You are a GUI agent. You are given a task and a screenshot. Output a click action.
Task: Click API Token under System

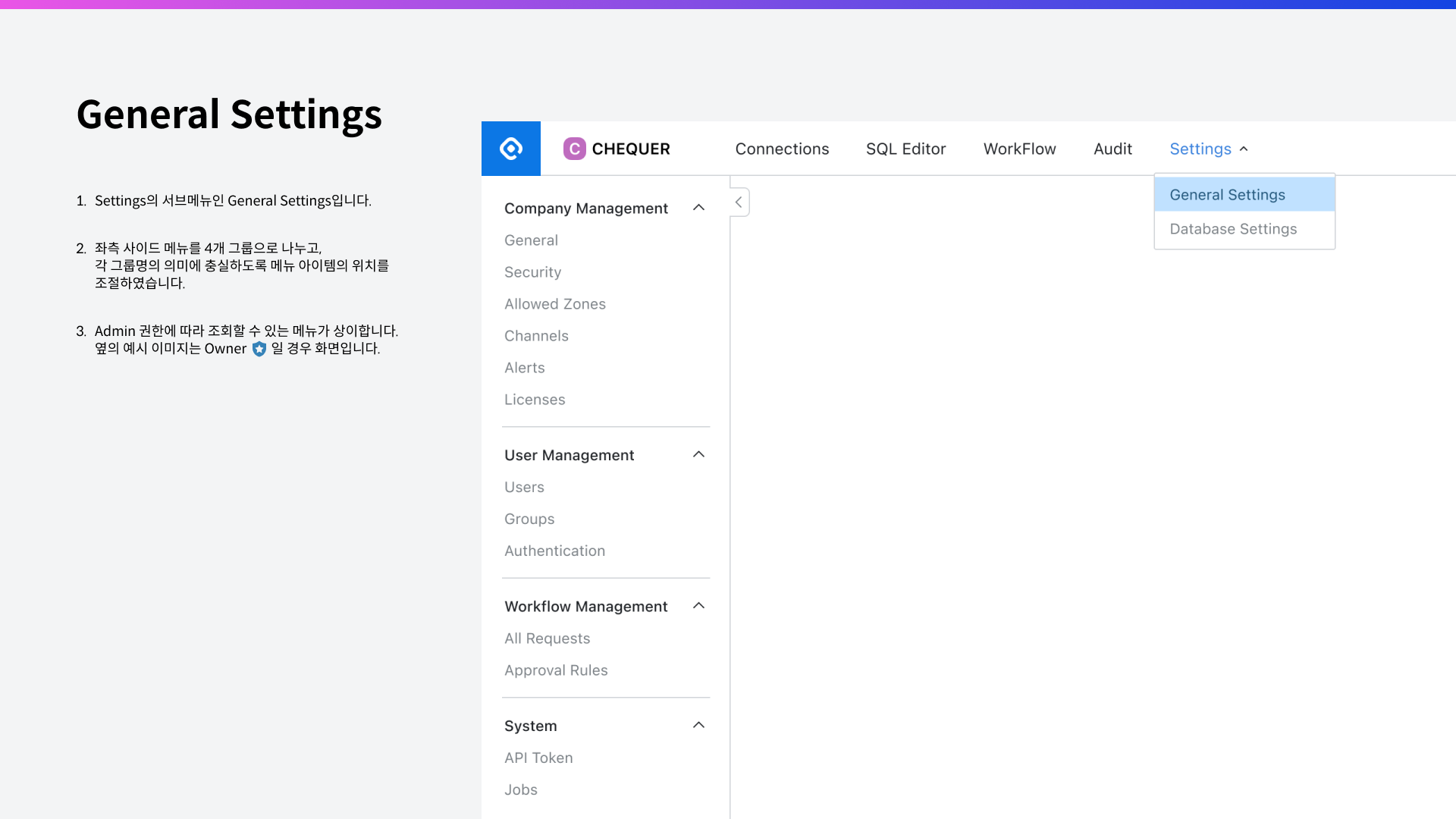coord(538,758)
